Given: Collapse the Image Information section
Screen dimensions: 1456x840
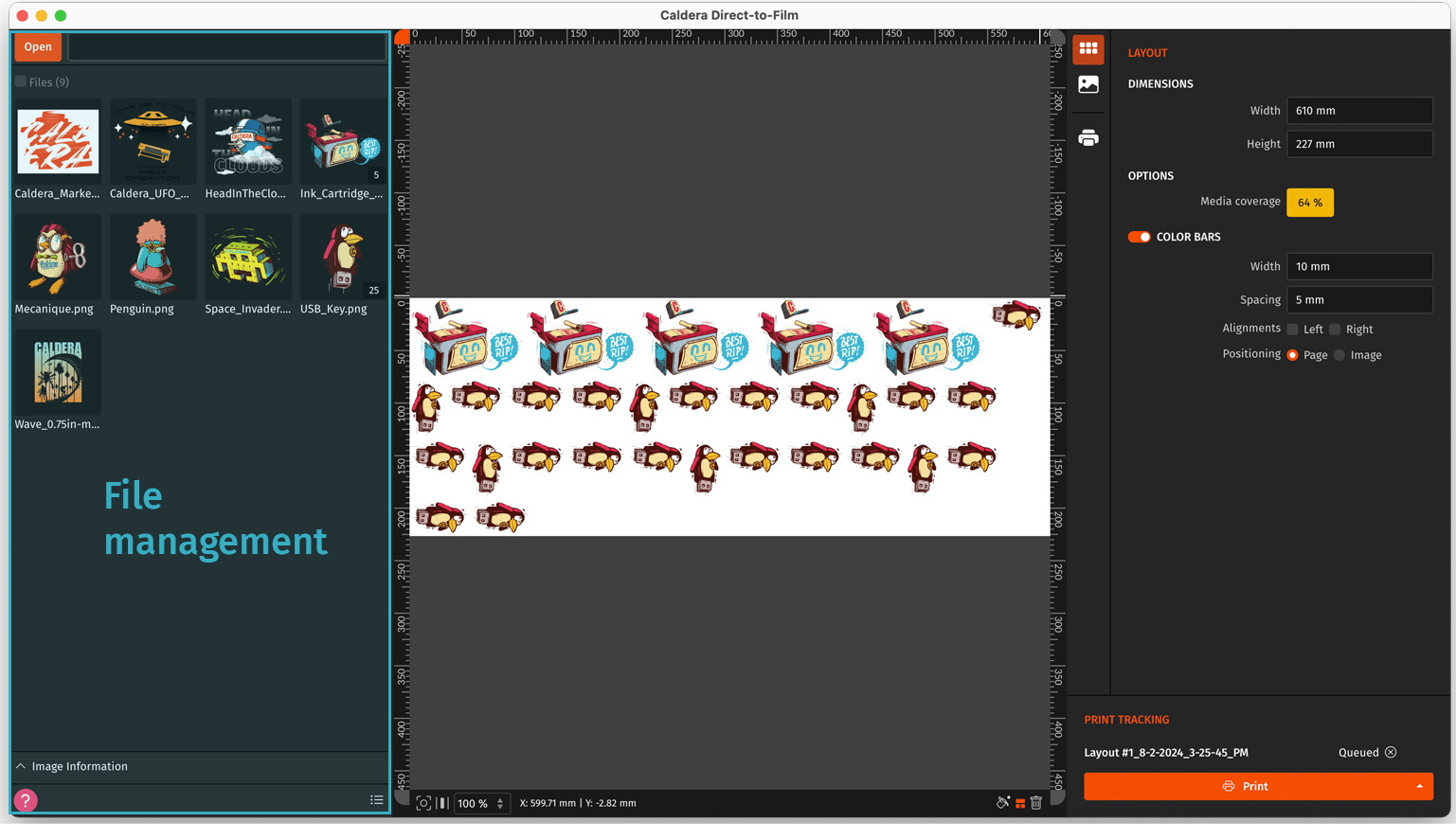Looking at the screenshot, I should click(x=20, y=766).
